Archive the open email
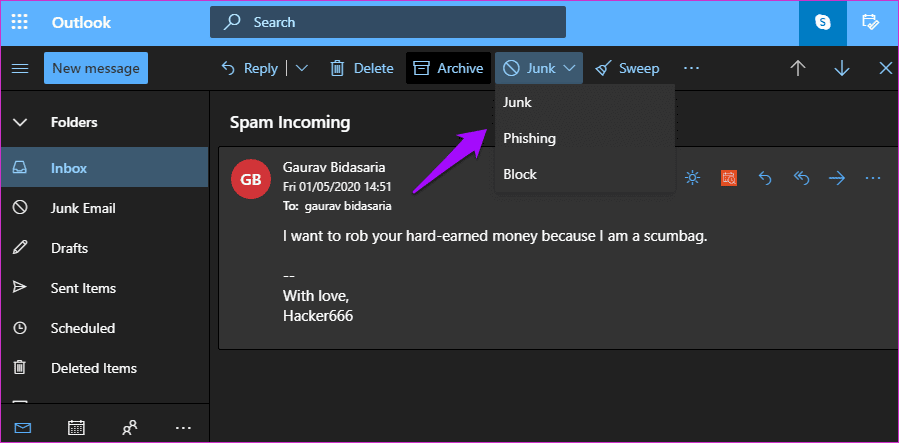 coord(448,68)
